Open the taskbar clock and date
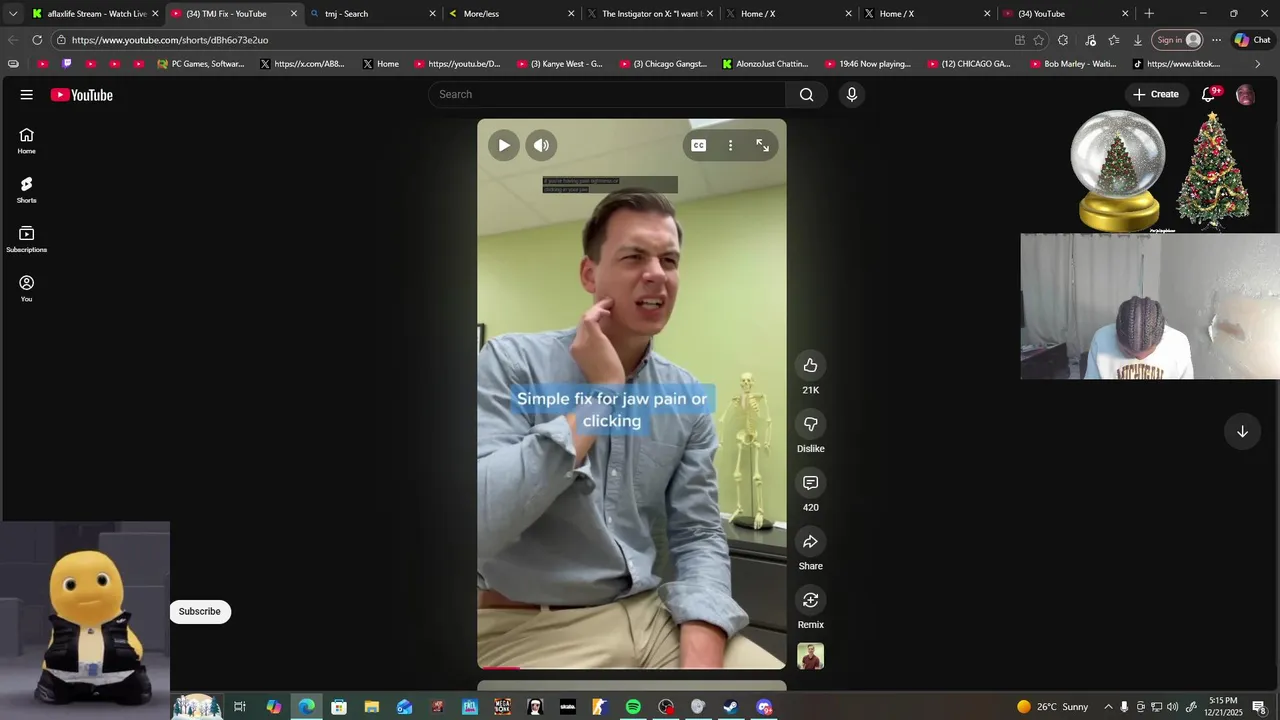 tap(1224, 706)
